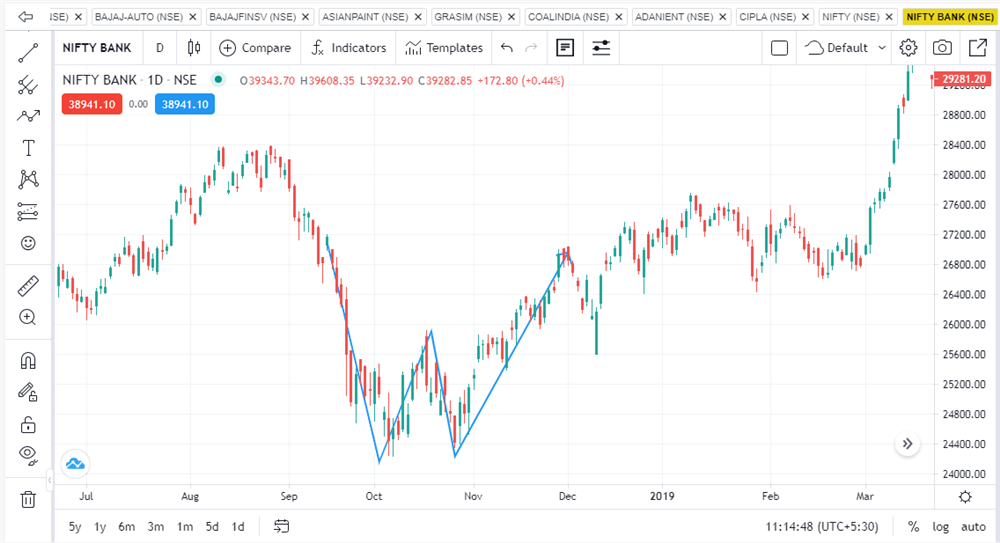
Task: Open indicator Templates menu
Action: click(x=444, y=48)
